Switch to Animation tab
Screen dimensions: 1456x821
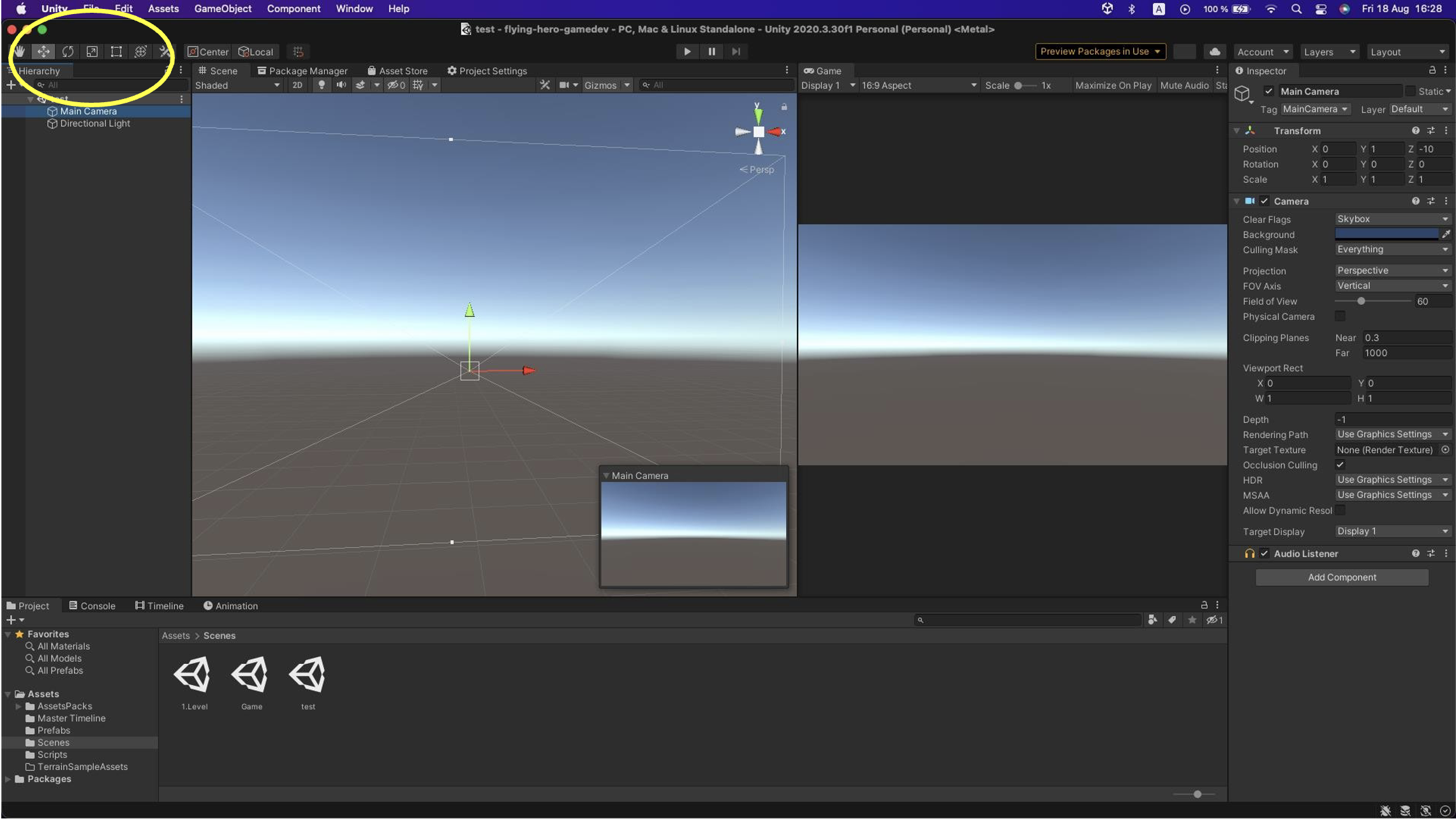(x=230, y=606)
